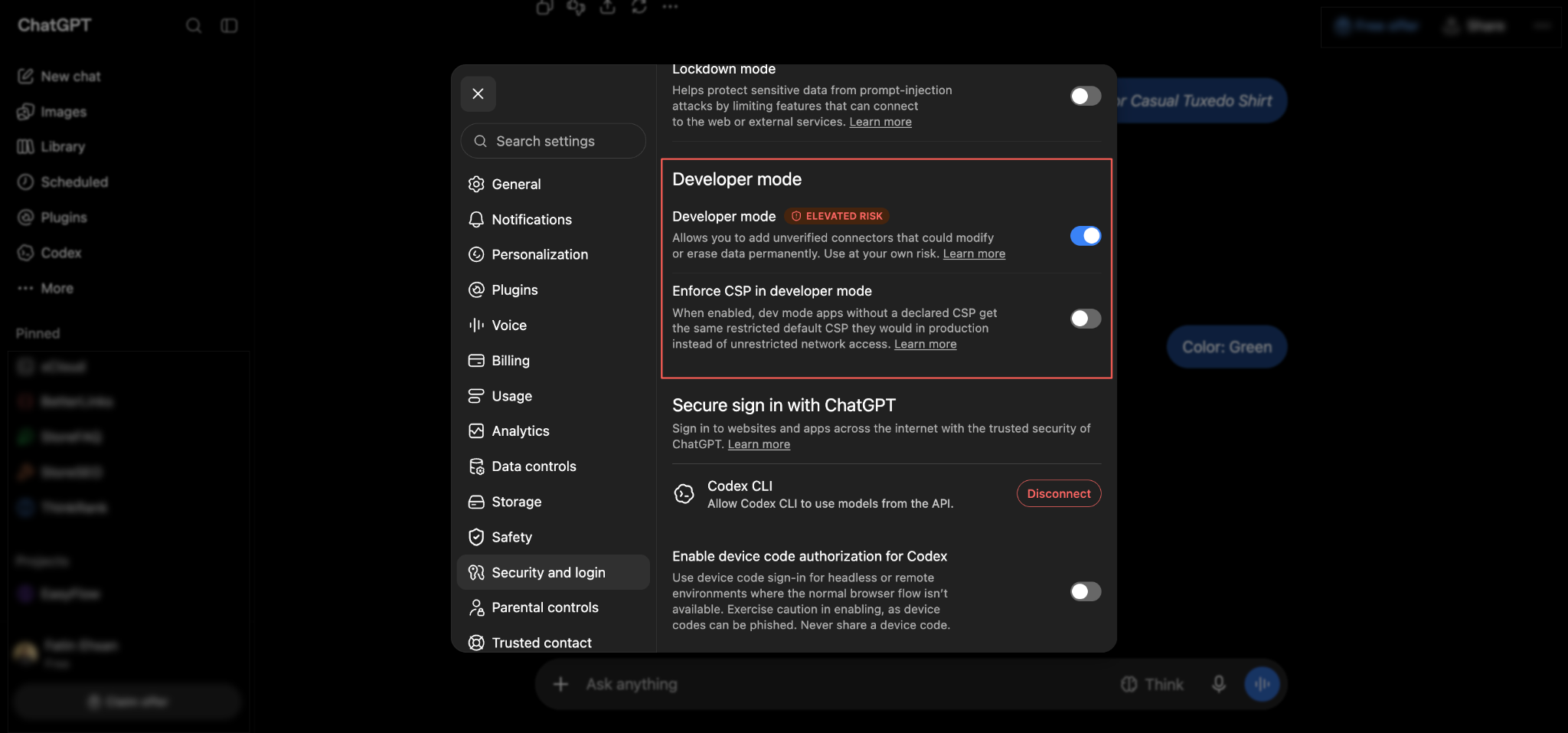This screenshot has height=733, width=1568.
Task: Click the ELEVATED RISK badge
Action: point(837,216)
